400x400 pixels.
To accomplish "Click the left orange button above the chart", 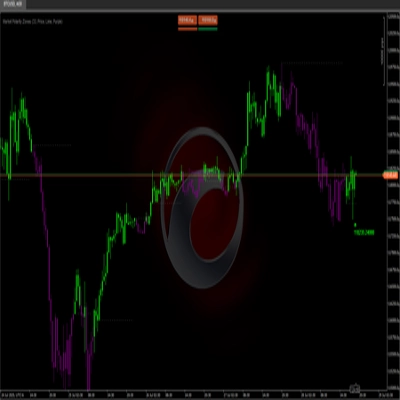I will 187,21.
